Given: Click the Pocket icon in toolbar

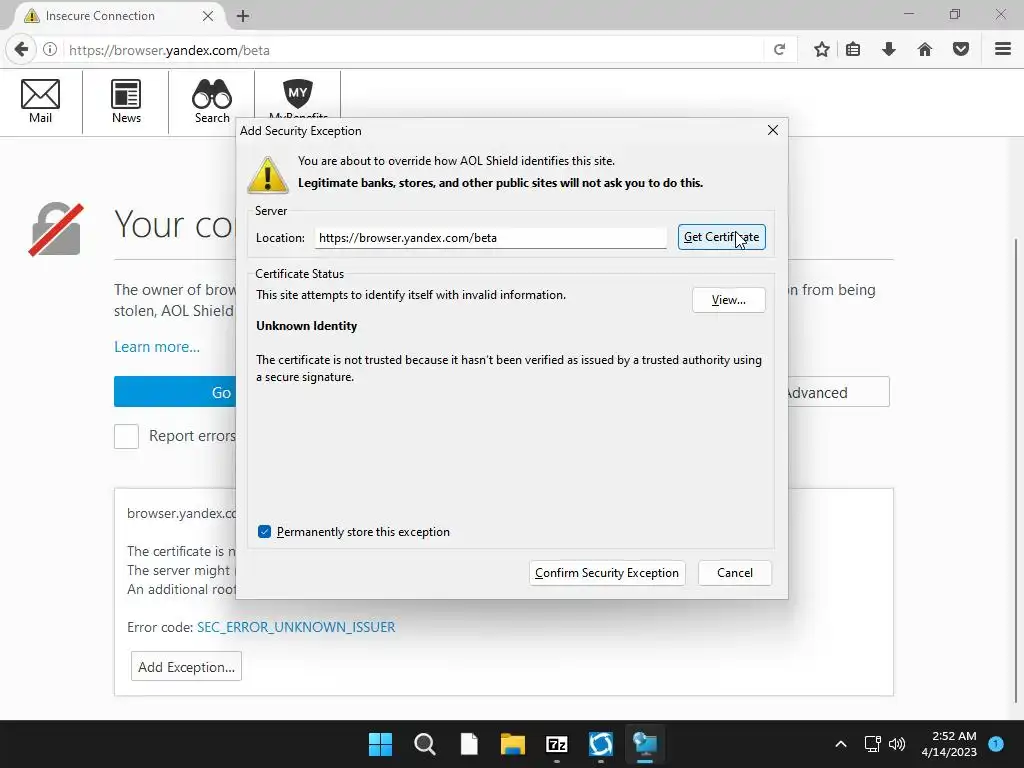Looking at the screenshot, I should click(x=961, y=50).
